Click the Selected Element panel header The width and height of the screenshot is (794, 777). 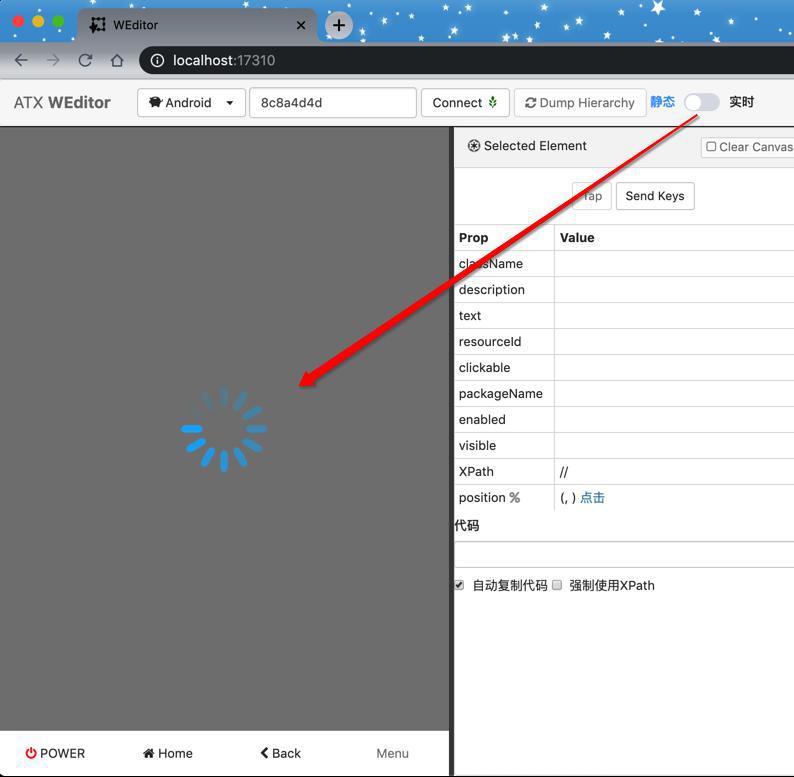click(x=527, y=146)
